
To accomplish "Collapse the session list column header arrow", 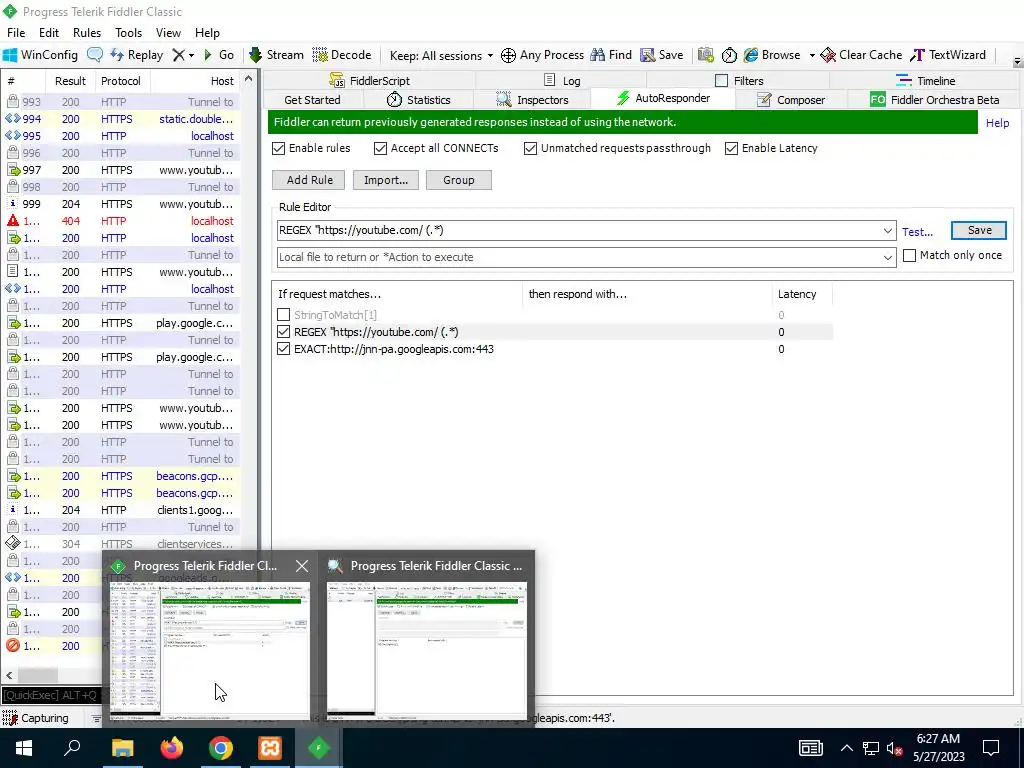I will tap(248, 78).
